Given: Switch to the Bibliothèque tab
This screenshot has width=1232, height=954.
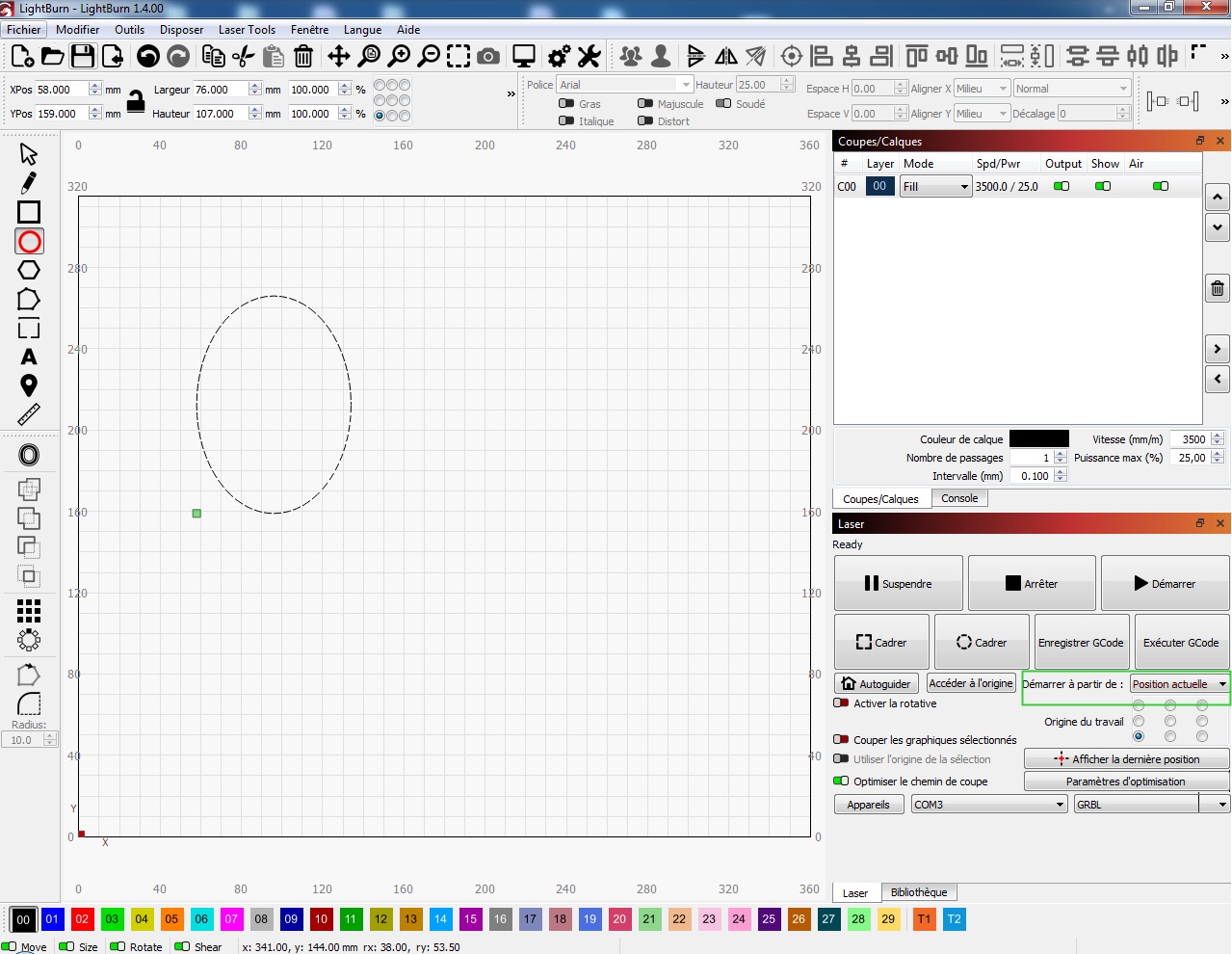Looking at the screenshot, I should coord(919,892).
